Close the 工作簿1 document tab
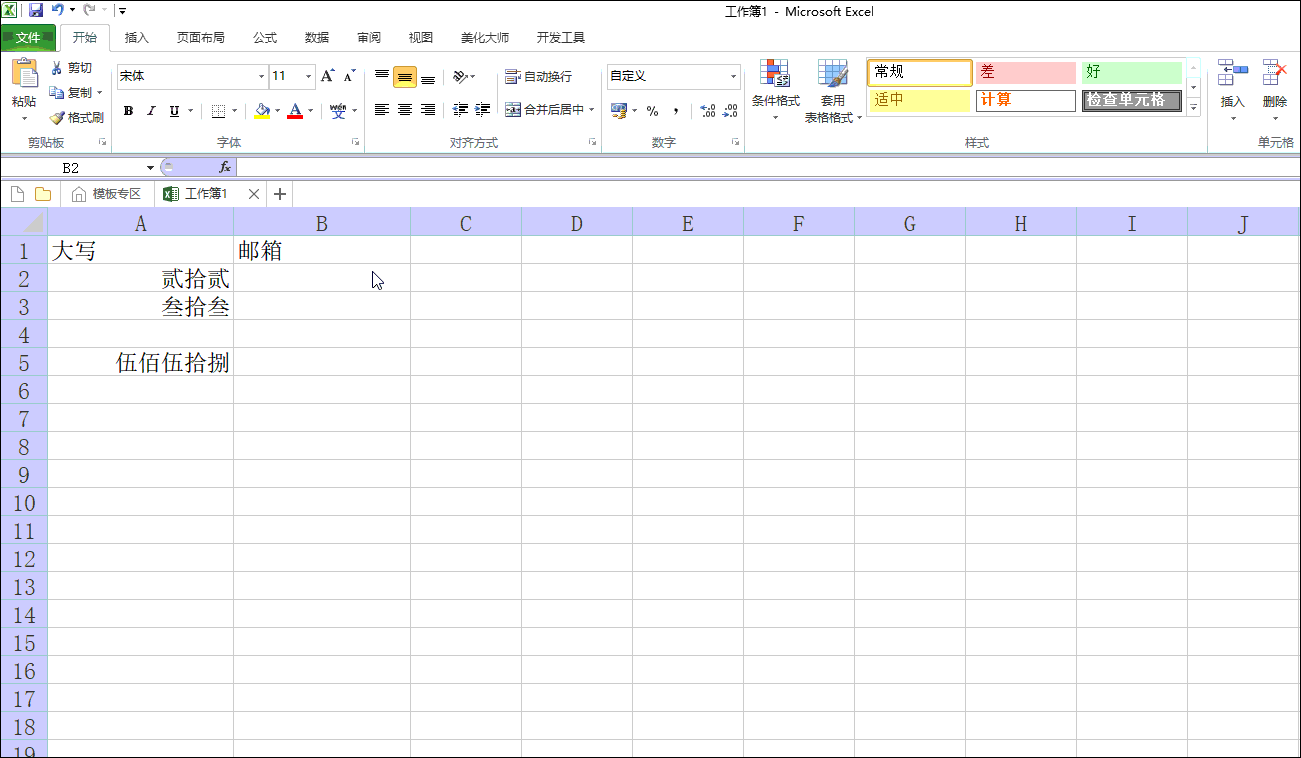This screenshot has height=758, width=1301. pyautogui.click(x=254, y=194)
